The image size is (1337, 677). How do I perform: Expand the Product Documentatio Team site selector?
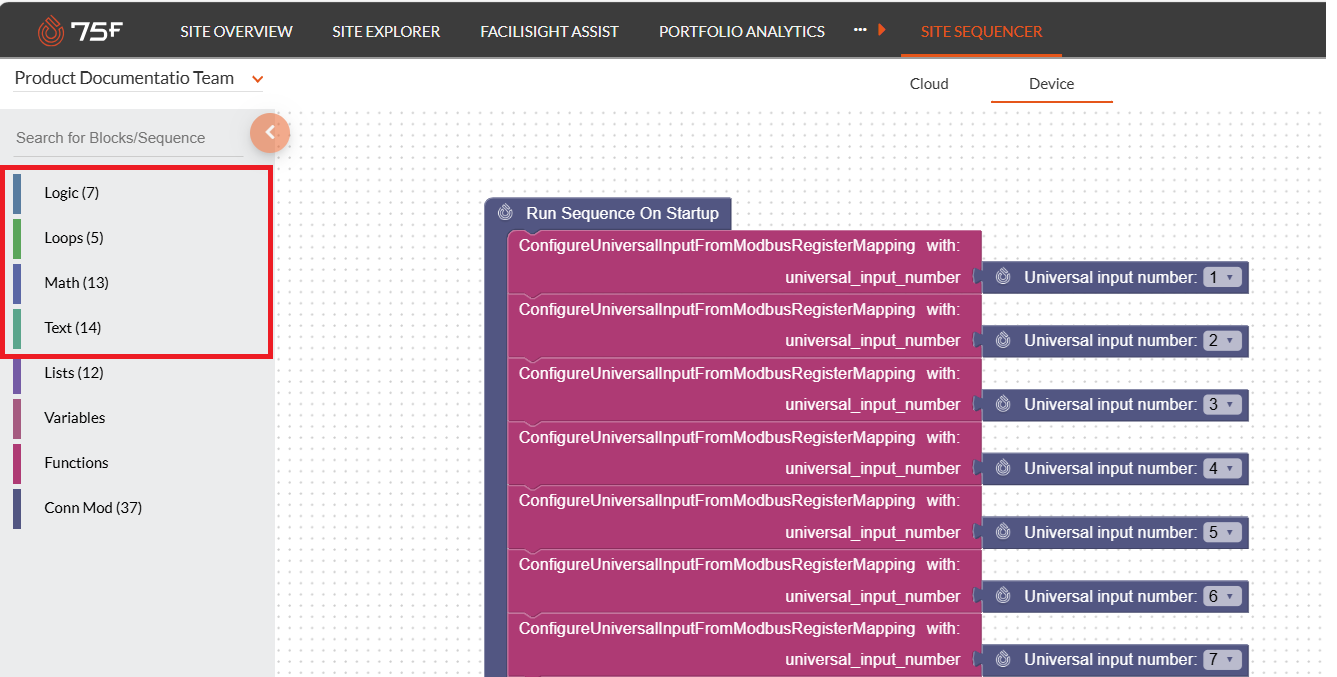click(257, 79)
